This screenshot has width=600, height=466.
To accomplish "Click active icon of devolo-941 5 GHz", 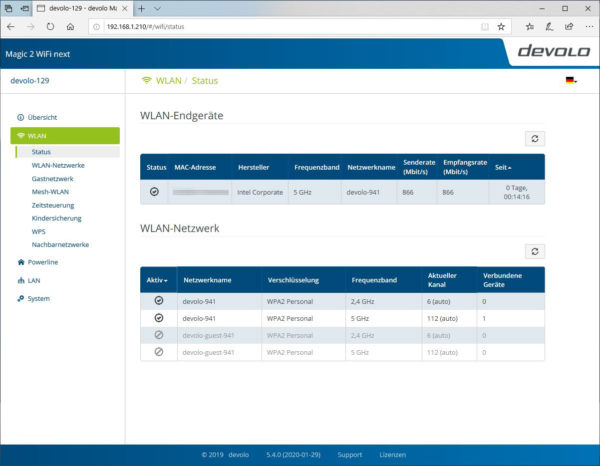I will coord(159,318).
